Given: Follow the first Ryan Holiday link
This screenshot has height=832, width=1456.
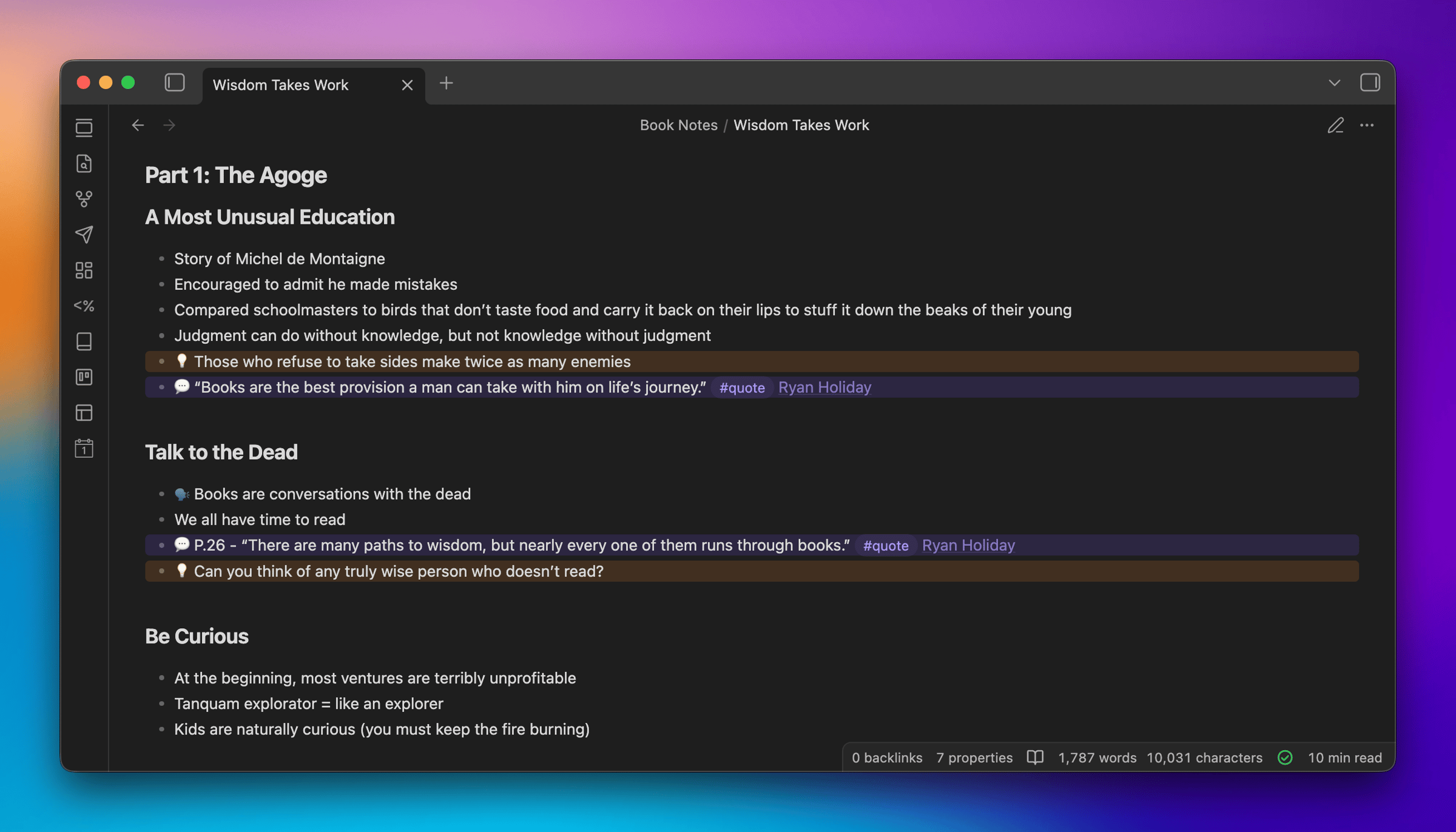Looking at the screenshot, I should (x=824, y=387).
